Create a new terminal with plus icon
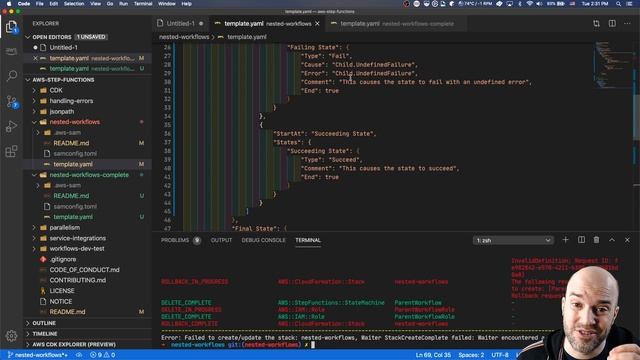The height and width of the screenshot is (360, 640). pyautogui.click(x=565, y=240)
